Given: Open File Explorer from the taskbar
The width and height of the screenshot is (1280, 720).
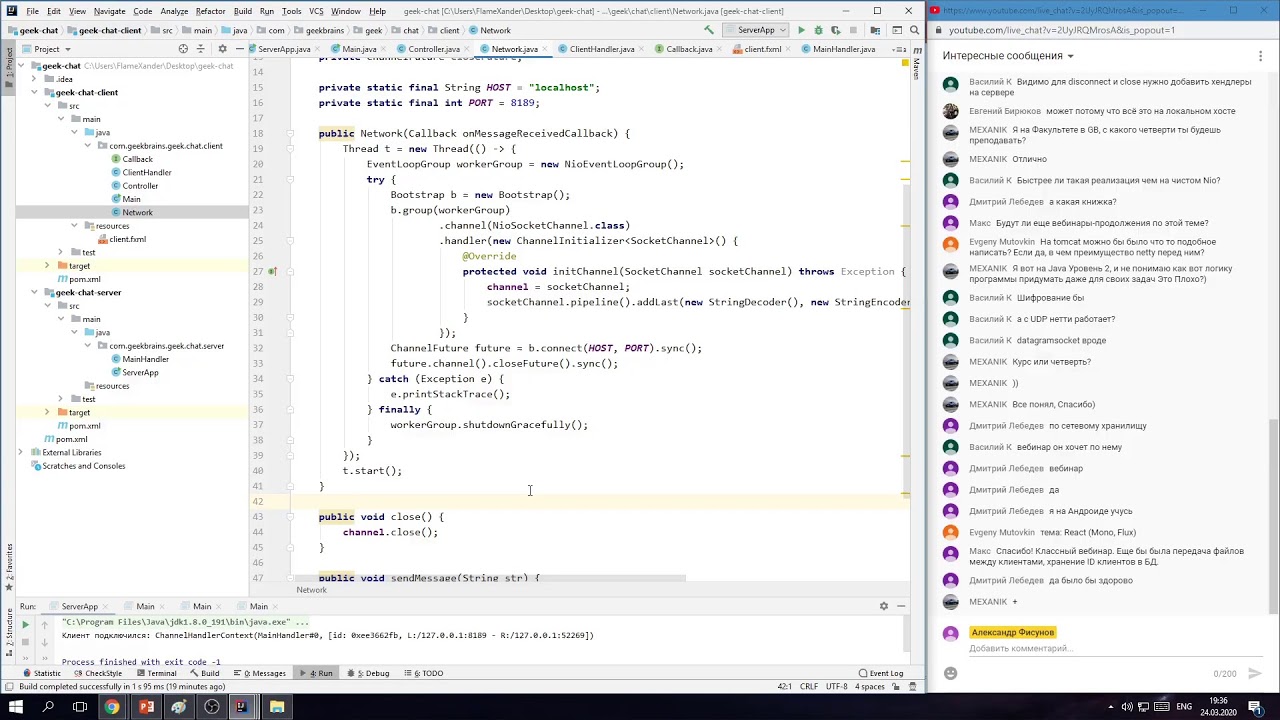Looking at the screenshot, I should (x=277, y=707).
